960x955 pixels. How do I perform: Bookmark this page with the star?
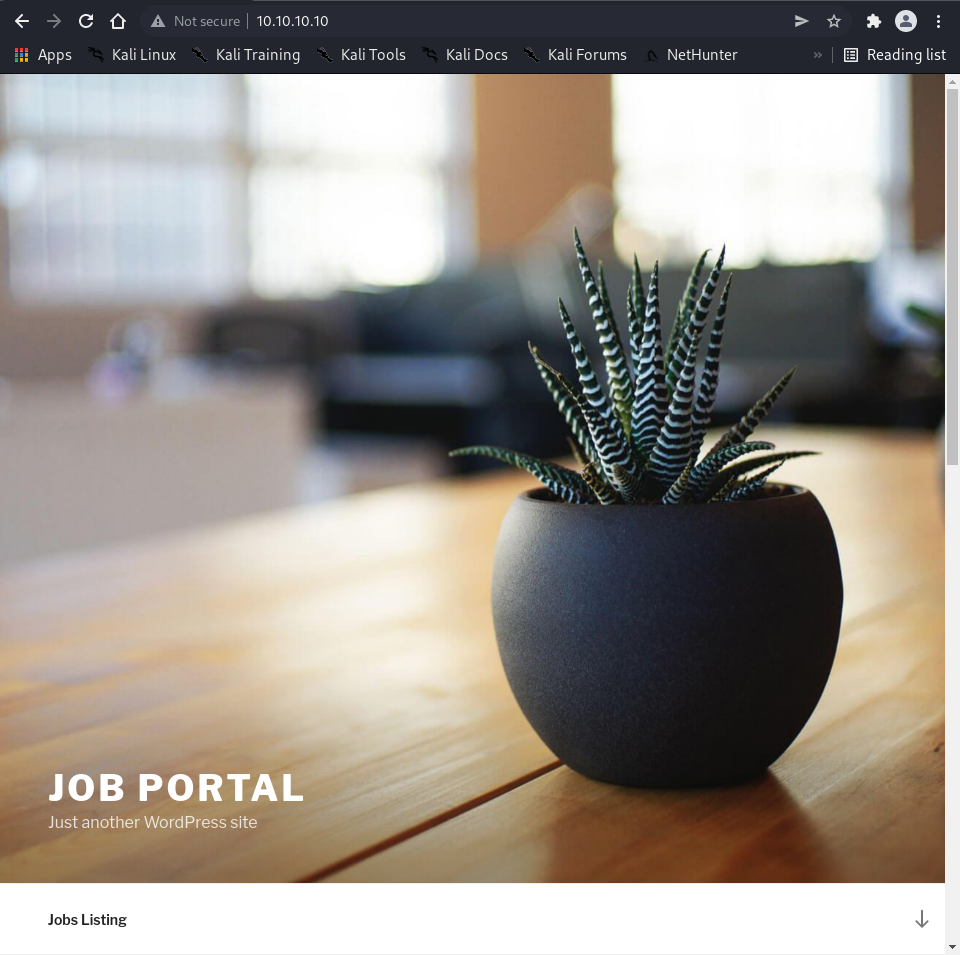click(x=834, y=21)
